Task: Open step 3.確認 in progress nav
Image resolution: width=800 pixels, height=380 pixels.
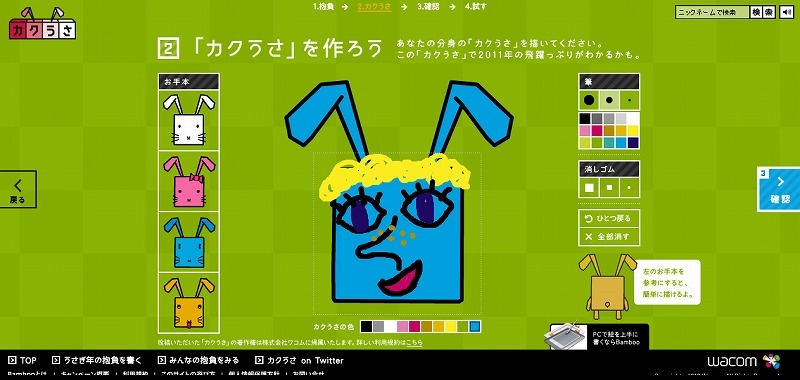Action: 428,7
